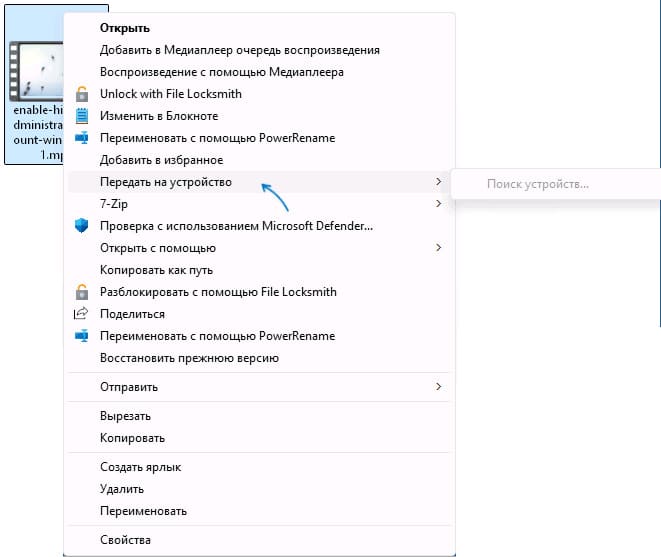Click the share icon next to Поделиться
The image size is (661, 557).
[x=81, y=313]
